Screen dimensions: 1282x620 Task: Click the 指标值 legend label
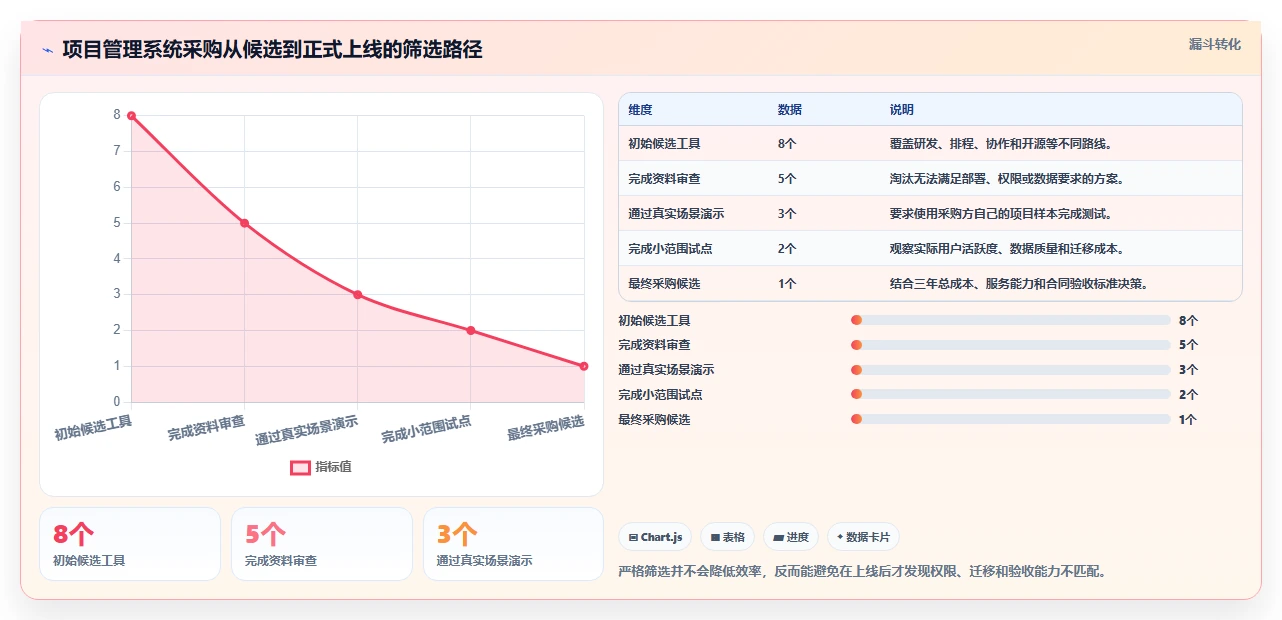tap(334, 467)
